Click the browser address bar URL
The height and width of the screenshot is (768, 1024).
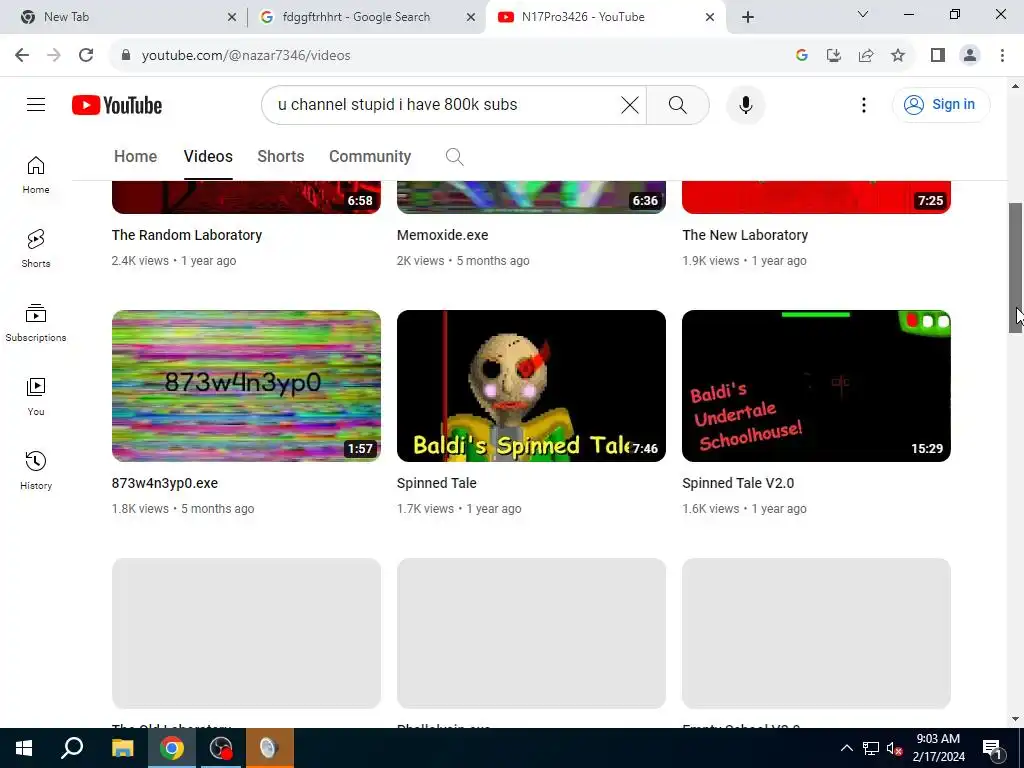[x=246, y=56]
